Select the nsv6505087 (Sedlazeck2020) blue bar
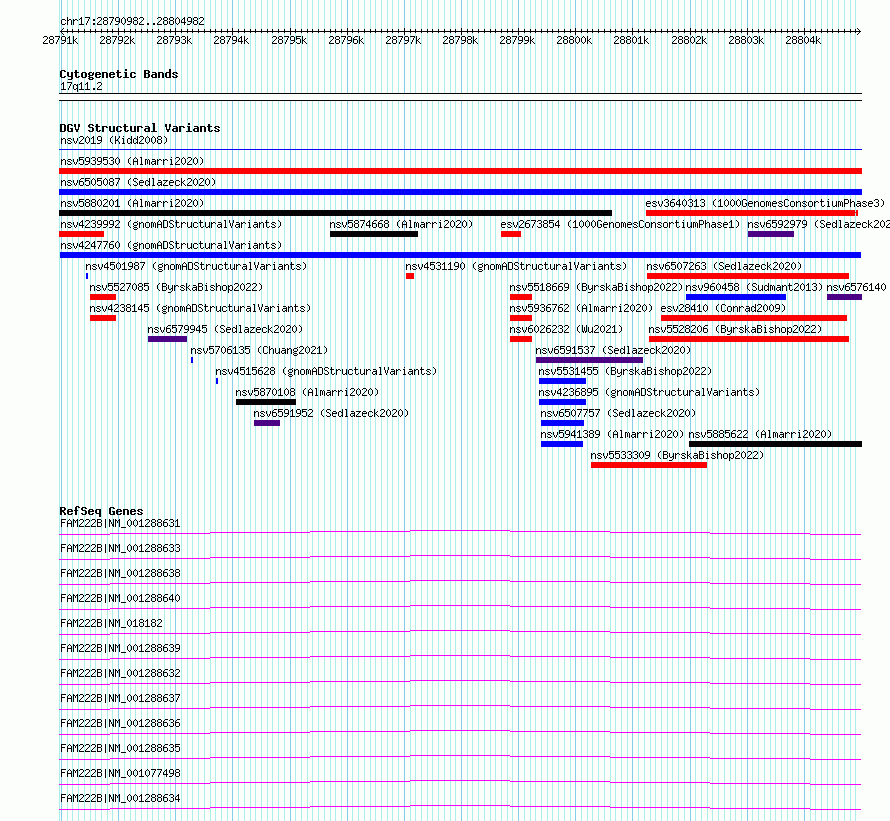The width and height of the screenshot is (890, 821). pyautogui.click(x=460, y=192)
